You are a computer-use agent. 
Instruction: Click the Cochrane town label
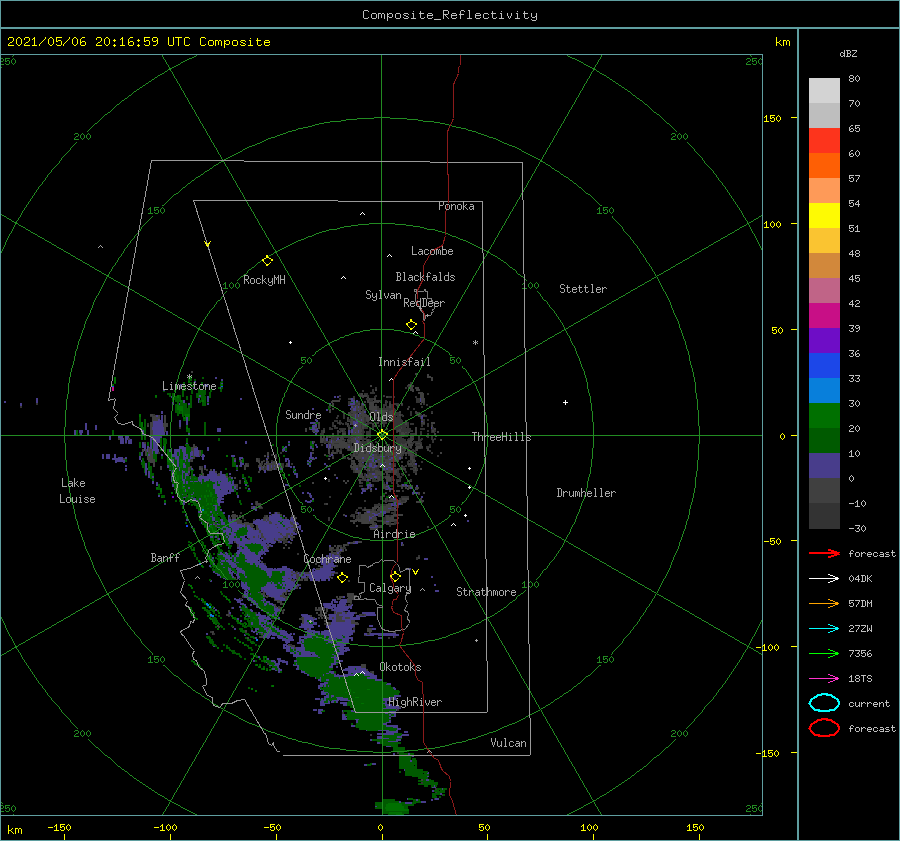[327, 559]
